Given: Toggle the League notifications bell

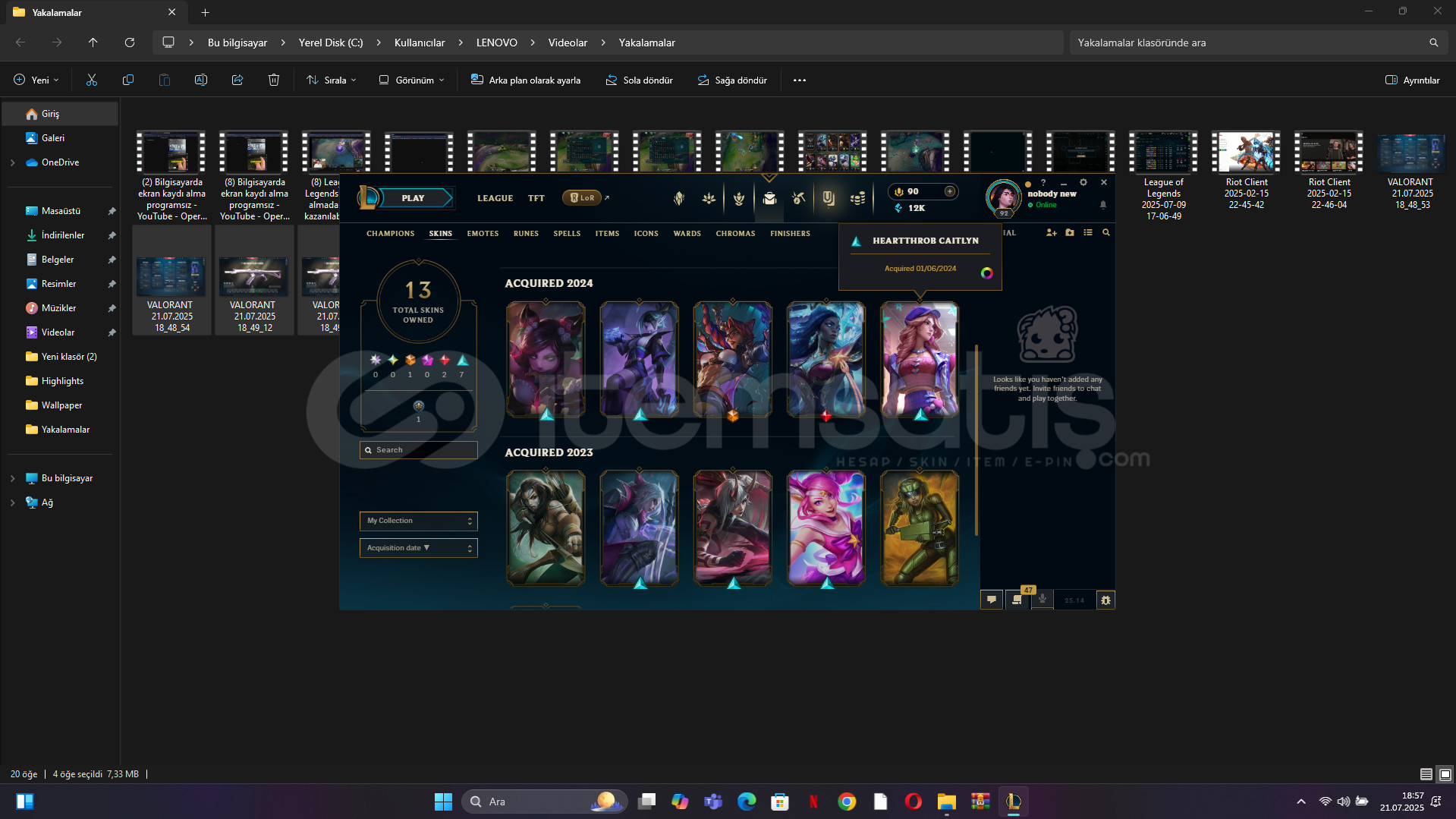Looking at the screenshot, I should point(1103,204).
